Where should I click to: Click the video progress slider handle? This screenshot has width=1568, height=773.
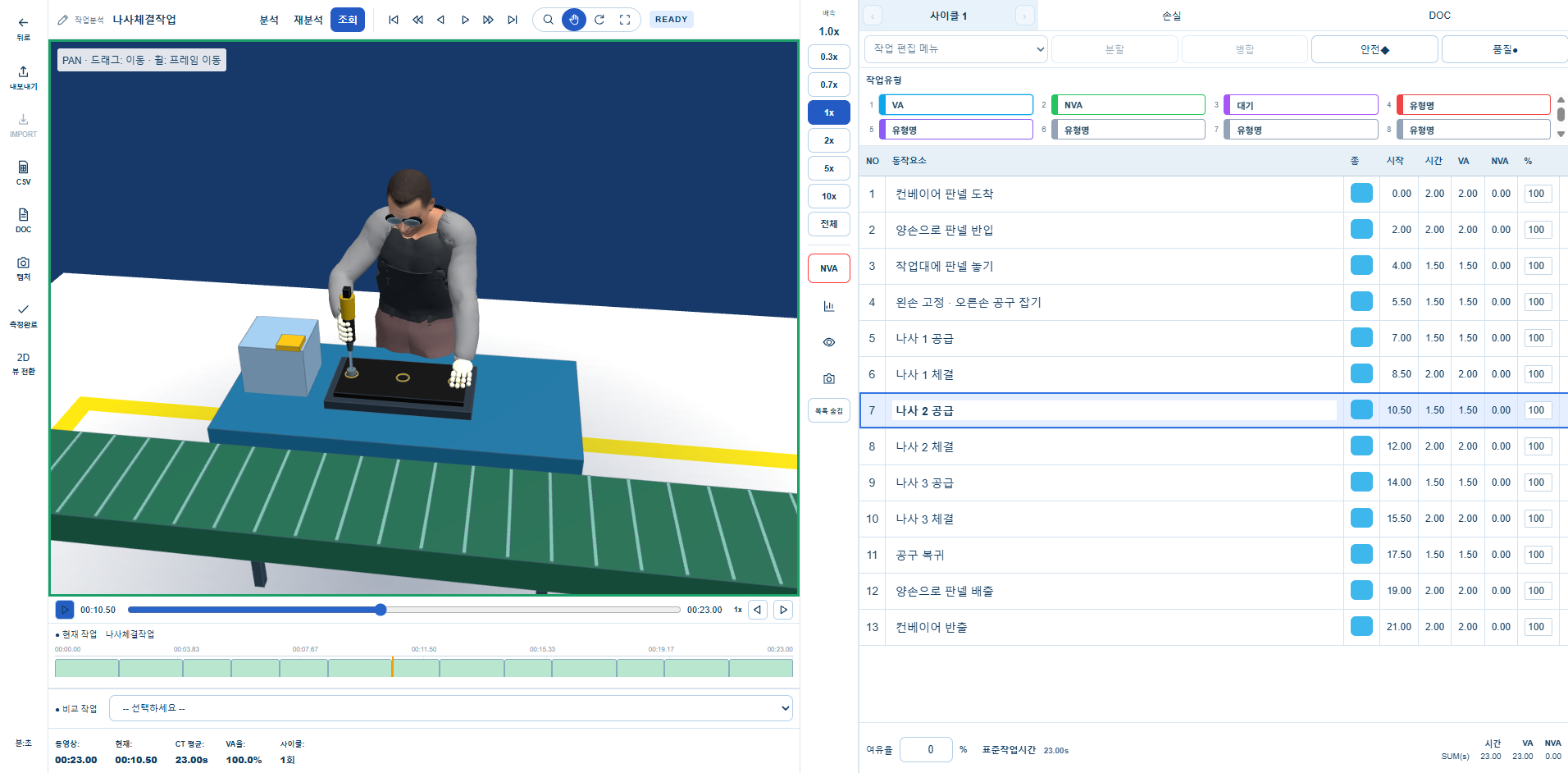pos(381,610)
